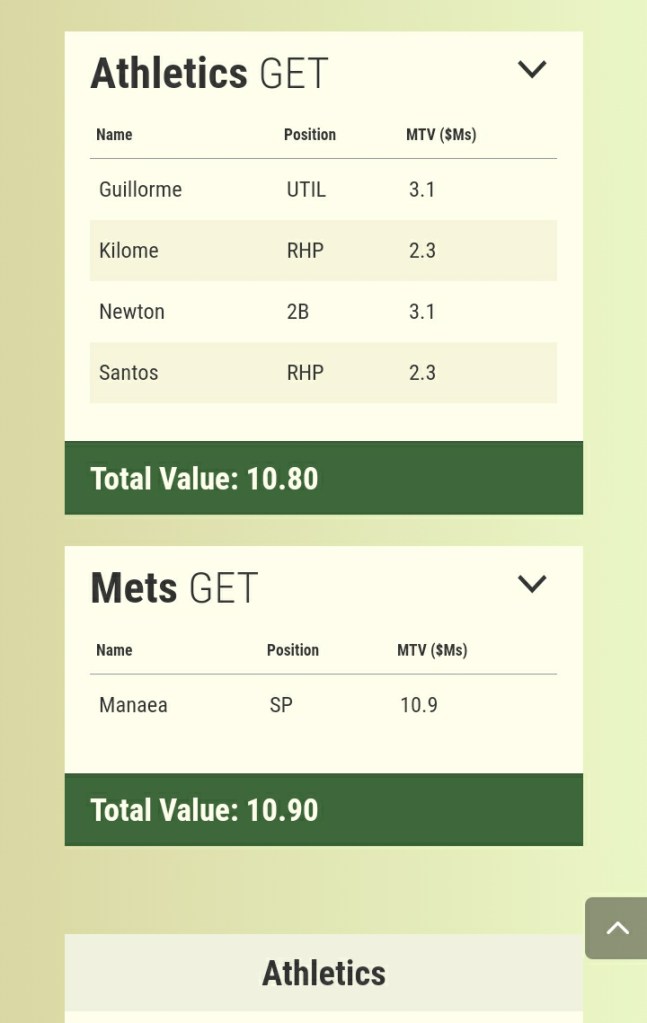647x1023 pixels.
Task: Click the Athletics Total Value 10.80 bar
Action: point(323,478)
